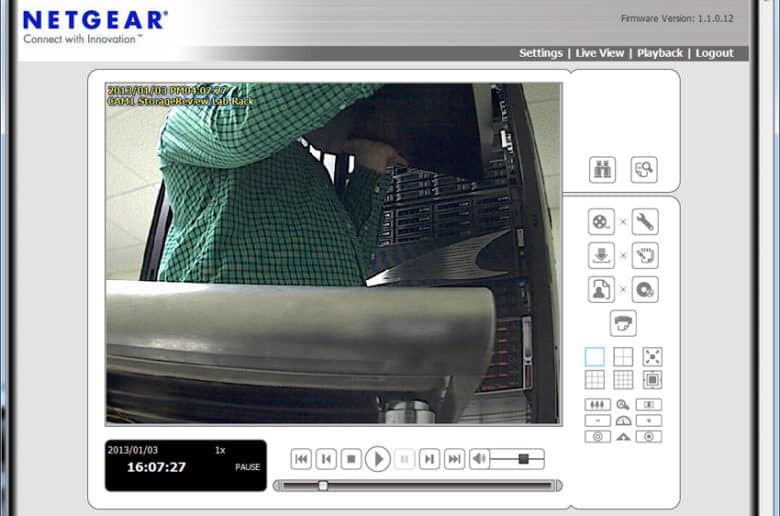
Task: Open the Playback page
Action: [660, 53]
